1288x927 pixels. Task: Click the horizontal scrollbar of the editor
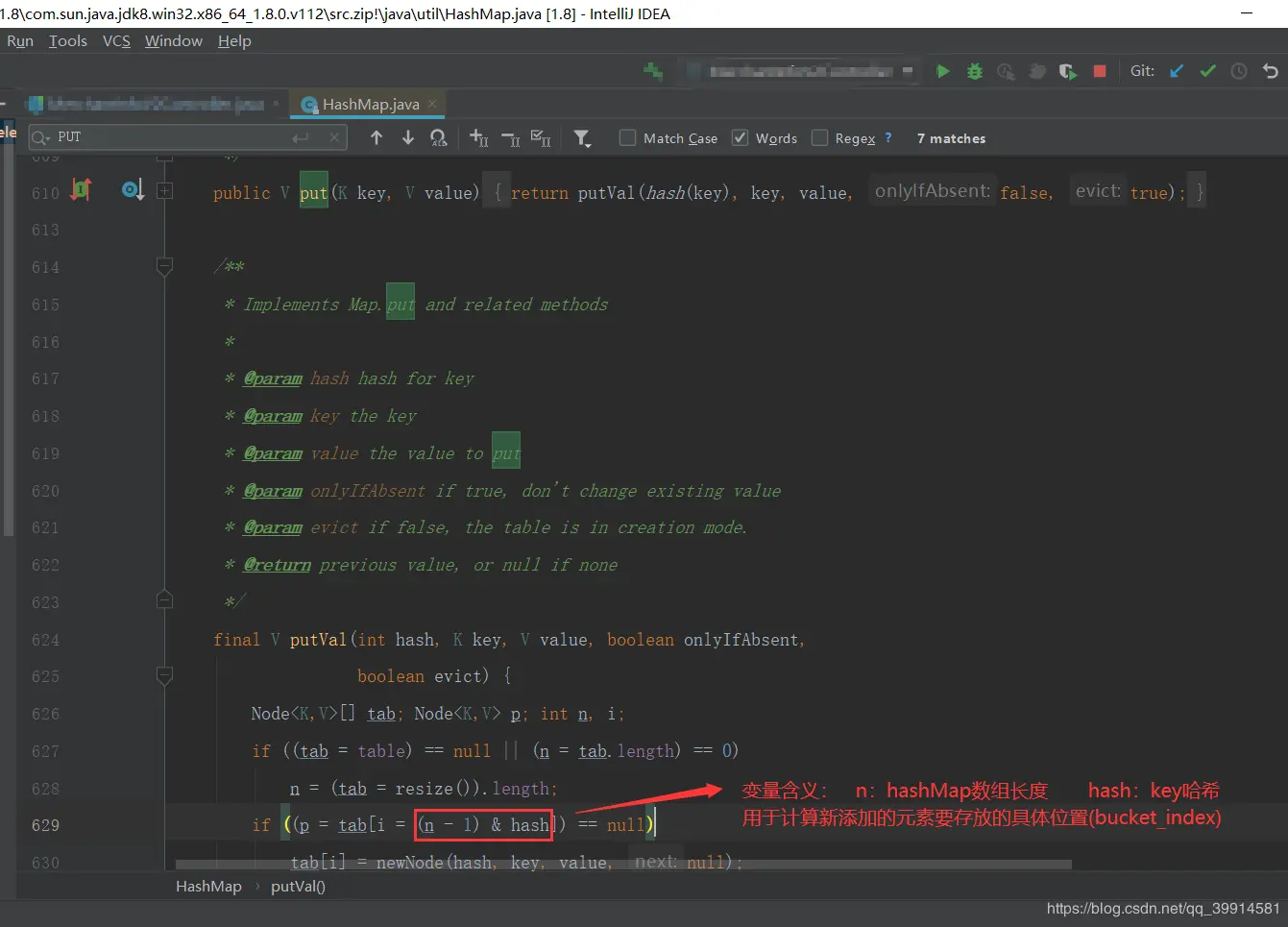pyautogui.click(x=623, y=865)
